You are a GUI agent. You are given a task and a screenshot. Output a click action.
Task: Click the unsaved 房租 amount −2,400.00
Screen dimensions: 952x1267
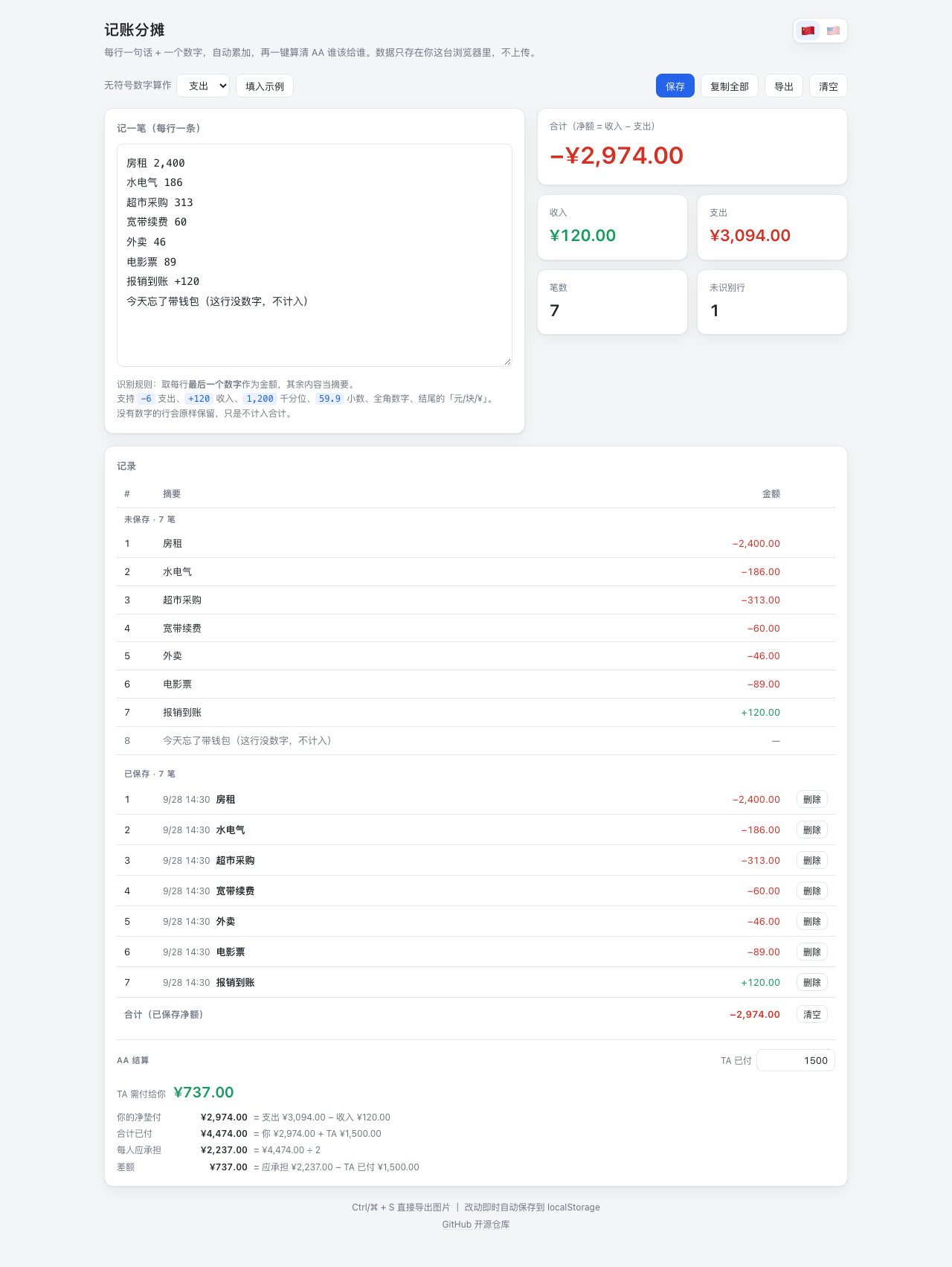click(756, 544)
